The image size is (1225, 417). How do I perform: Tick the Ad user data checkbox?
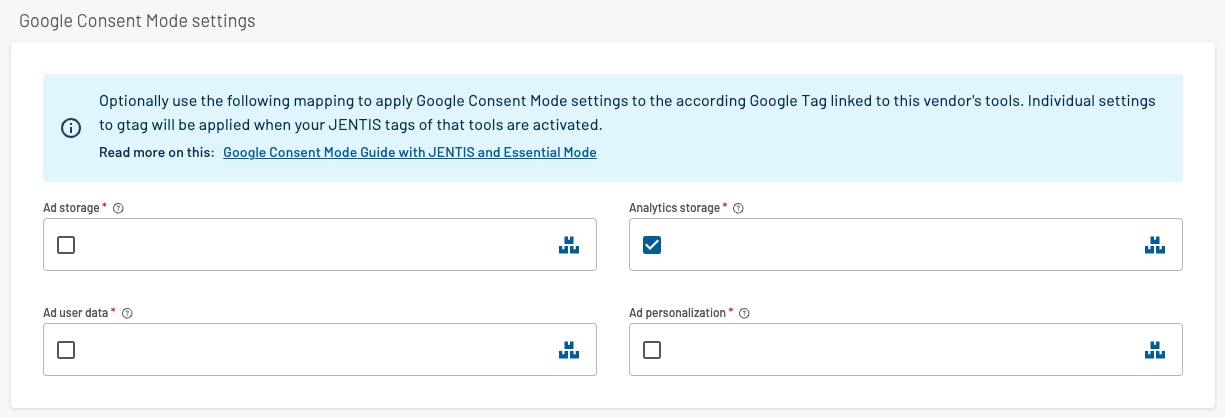pyautogui.click(x=66, y=350)
